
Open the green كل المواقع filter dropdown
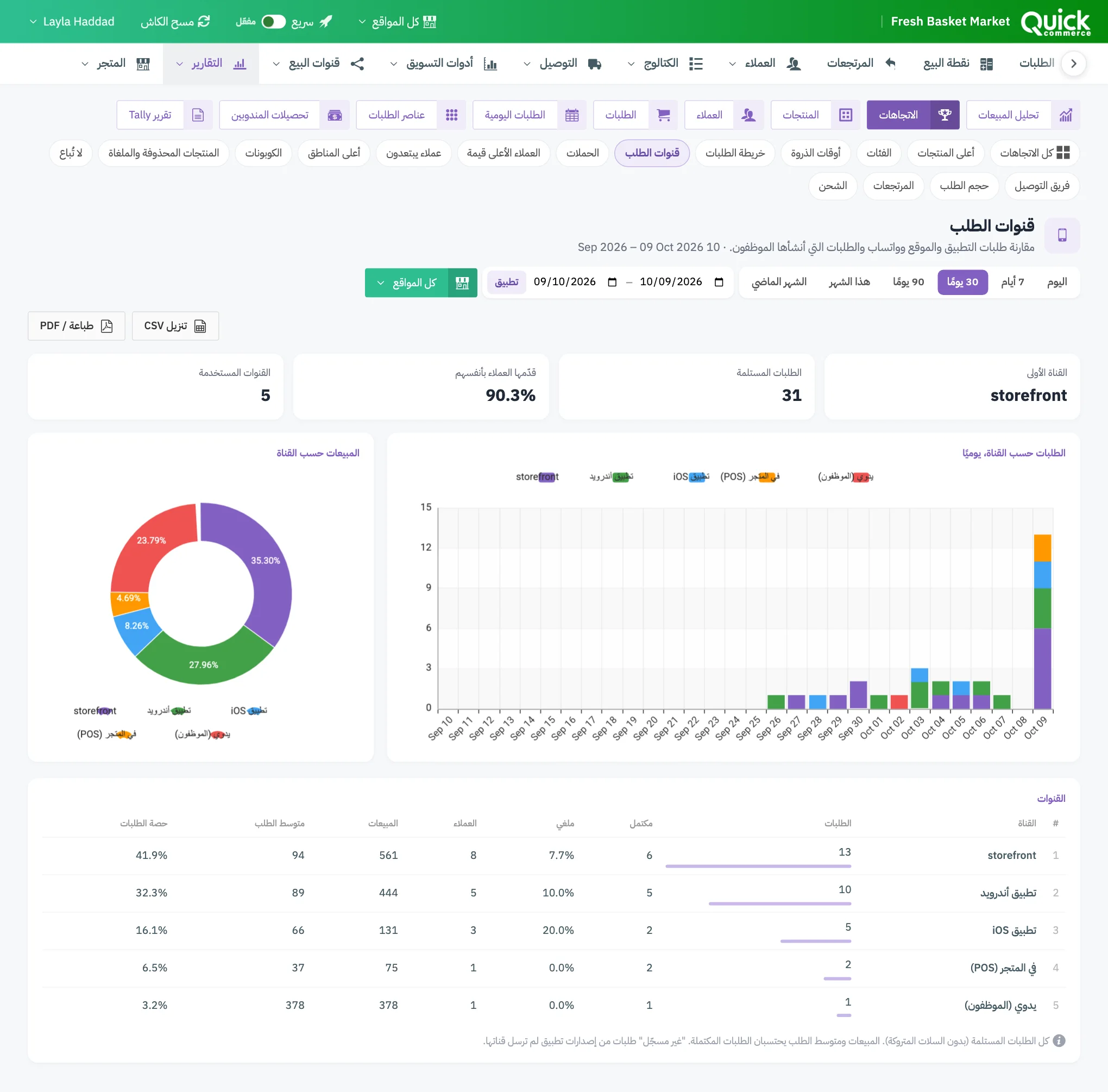tap(421, 283)
